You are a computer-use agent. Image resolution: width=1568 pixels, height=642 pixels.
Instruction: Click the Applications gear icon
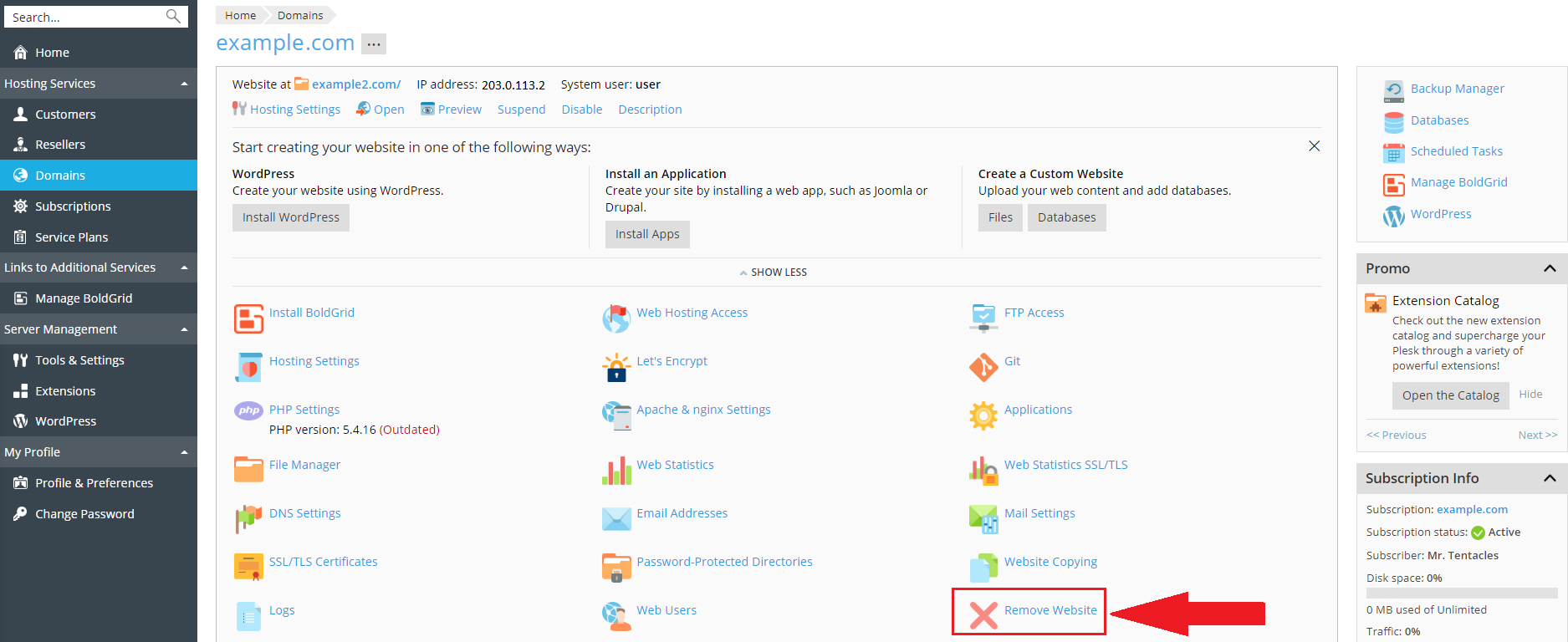(x=983, y=415)
